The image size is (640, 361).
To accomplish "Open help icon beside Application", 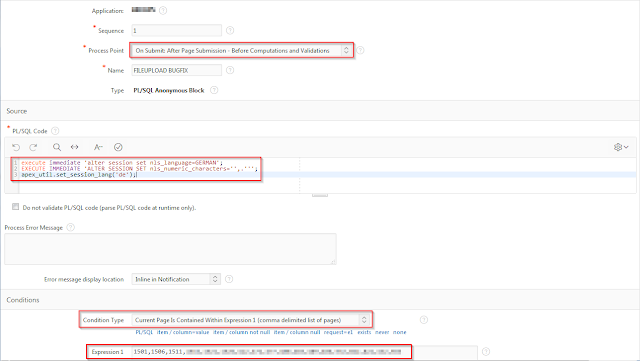I will tap(163, 10).
